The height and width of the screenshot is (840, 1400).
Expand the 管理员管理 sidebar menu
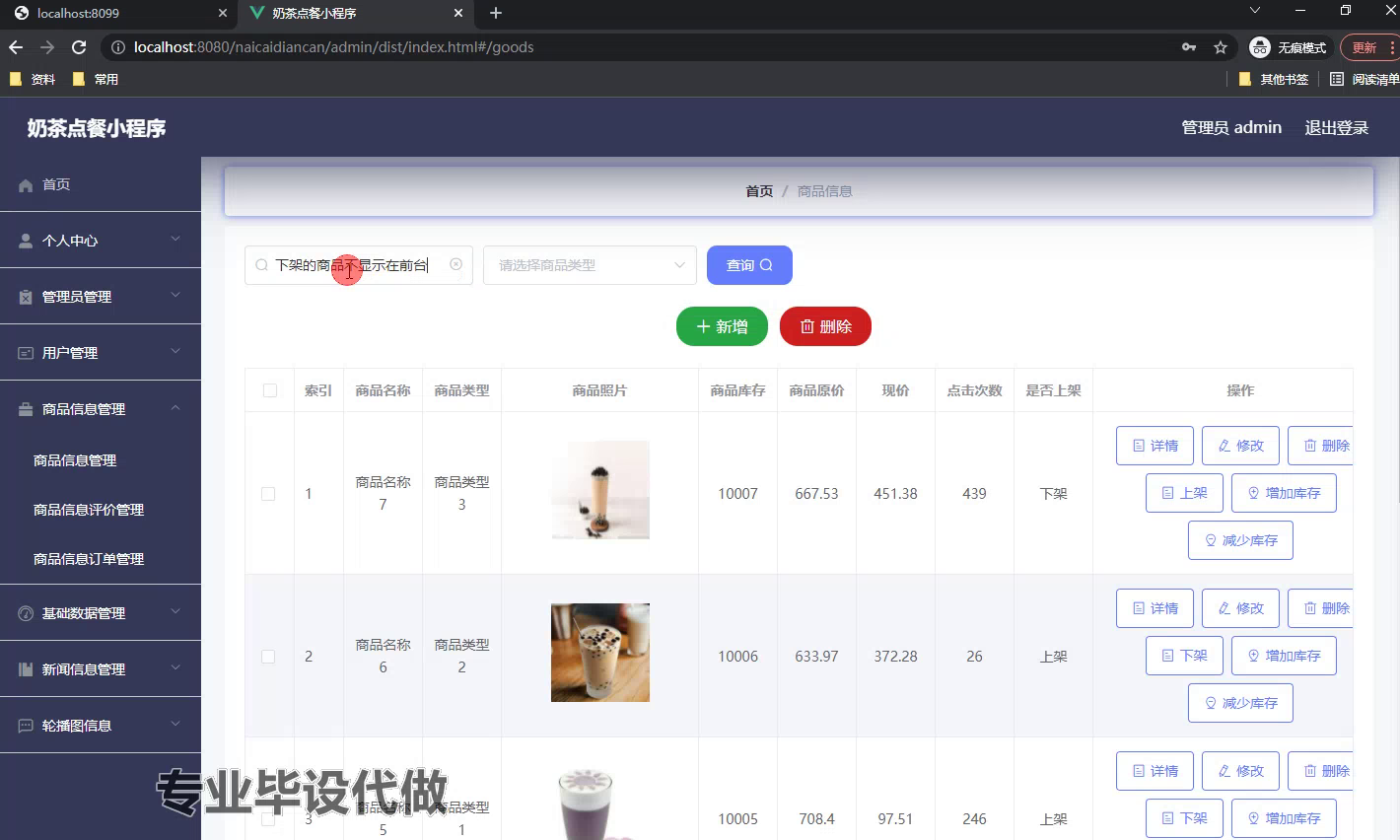coord(101,296)
